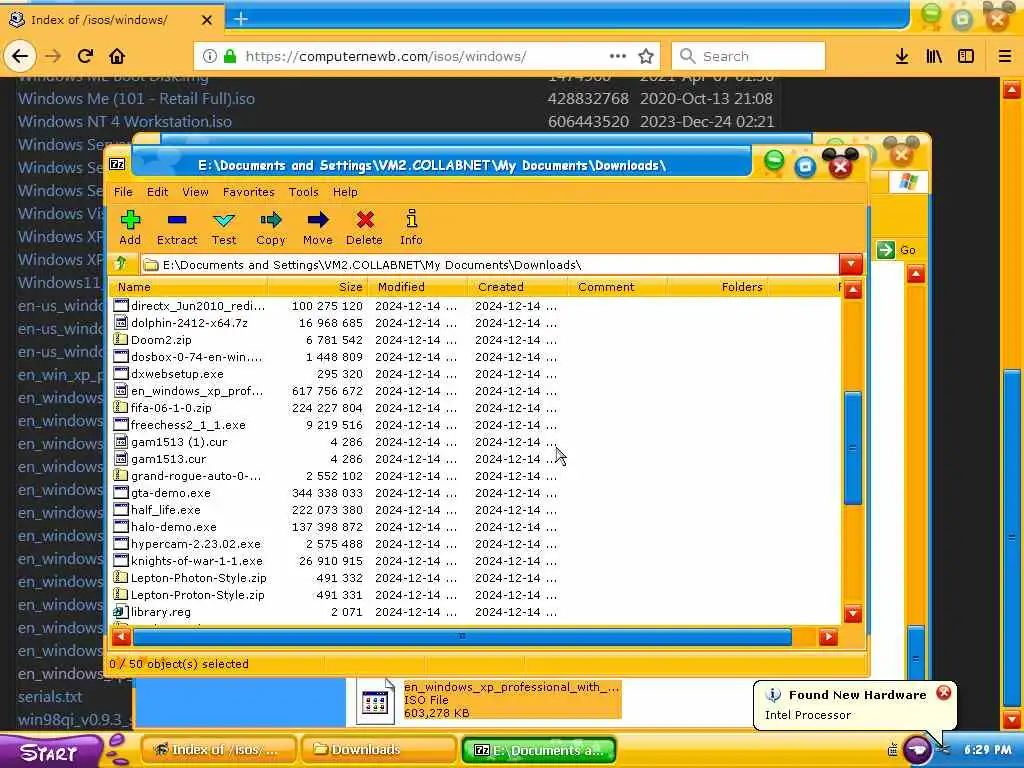Click the ISO file thumbnail in Downloads window
The height and width of the screenshot is (768, 1024).
(x=376, y=701)
